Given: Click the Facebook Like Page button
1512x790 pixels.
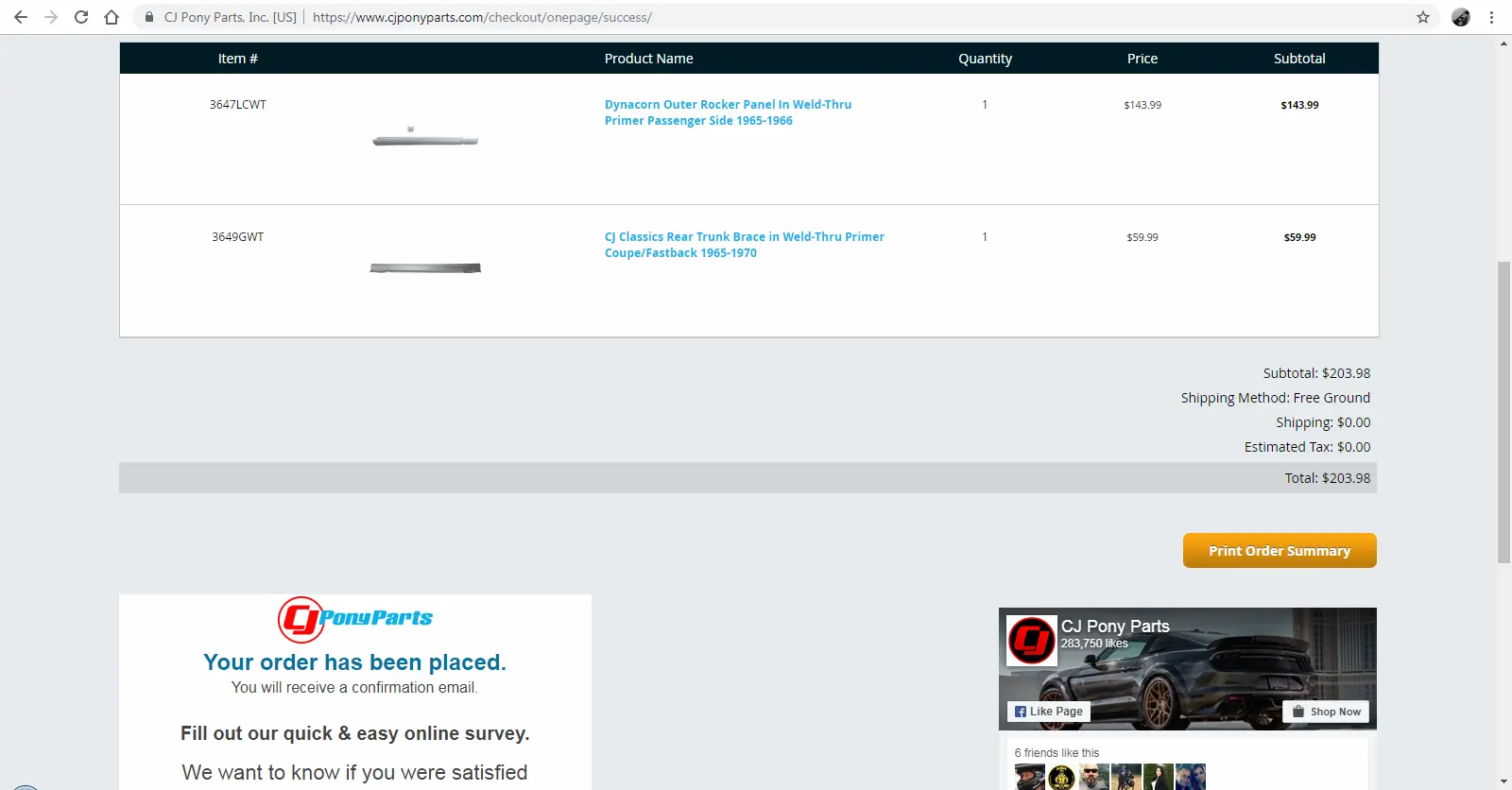Looking at the screenshot, I should point(1048,712).
